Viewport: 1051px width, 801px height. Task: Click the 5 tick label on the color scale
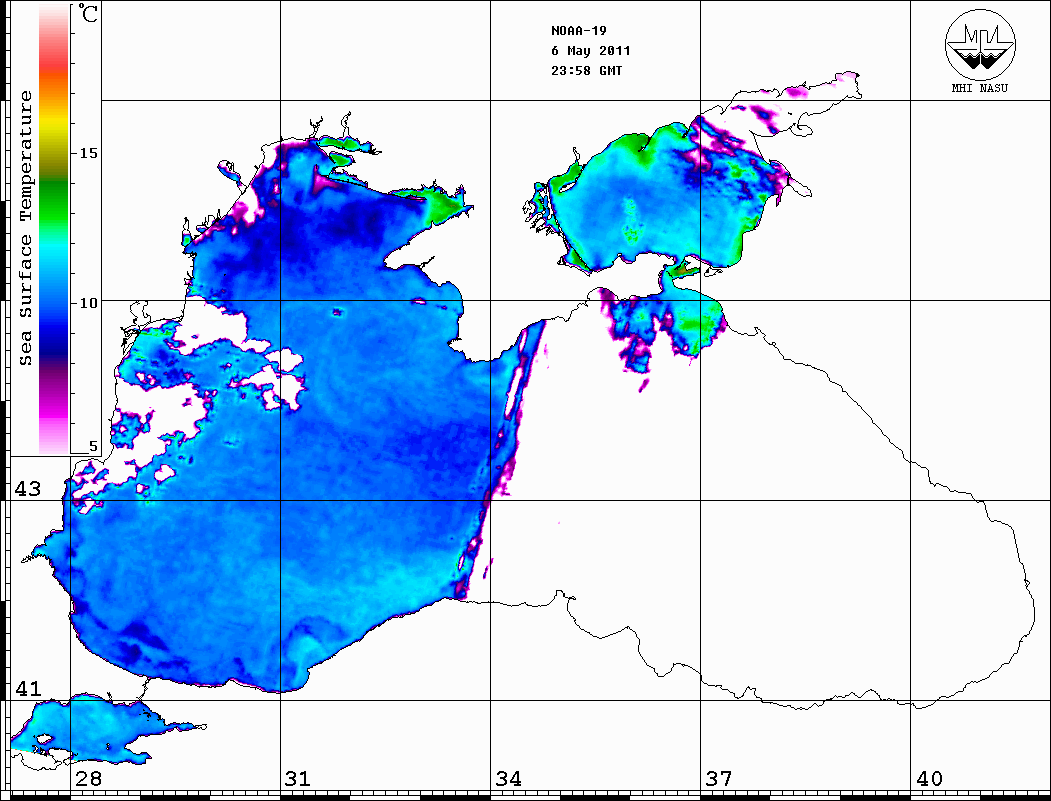coord(93,446)
